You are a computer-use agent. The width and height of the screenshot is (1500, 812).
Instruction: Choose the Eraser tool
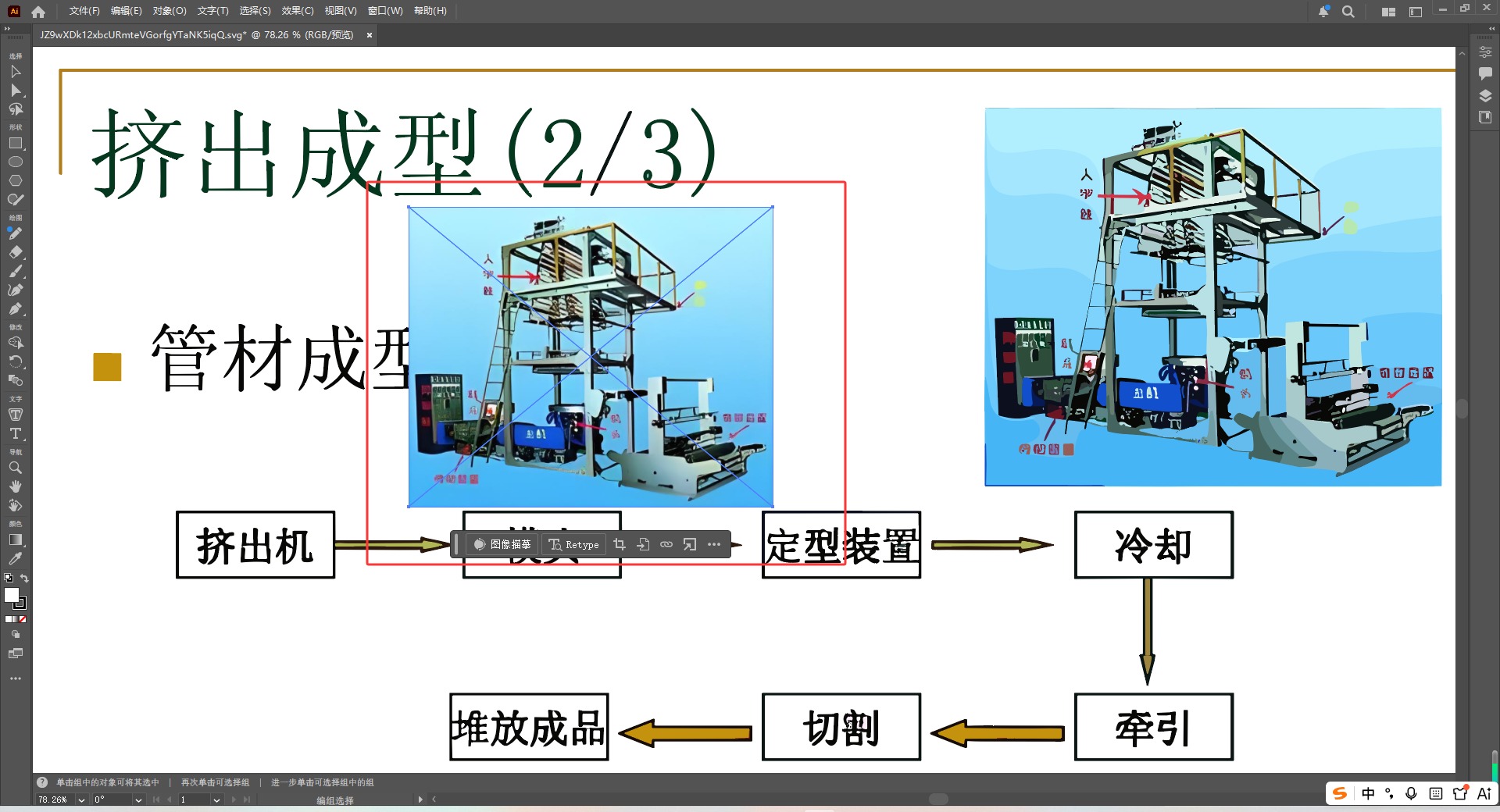coord(15,252)
